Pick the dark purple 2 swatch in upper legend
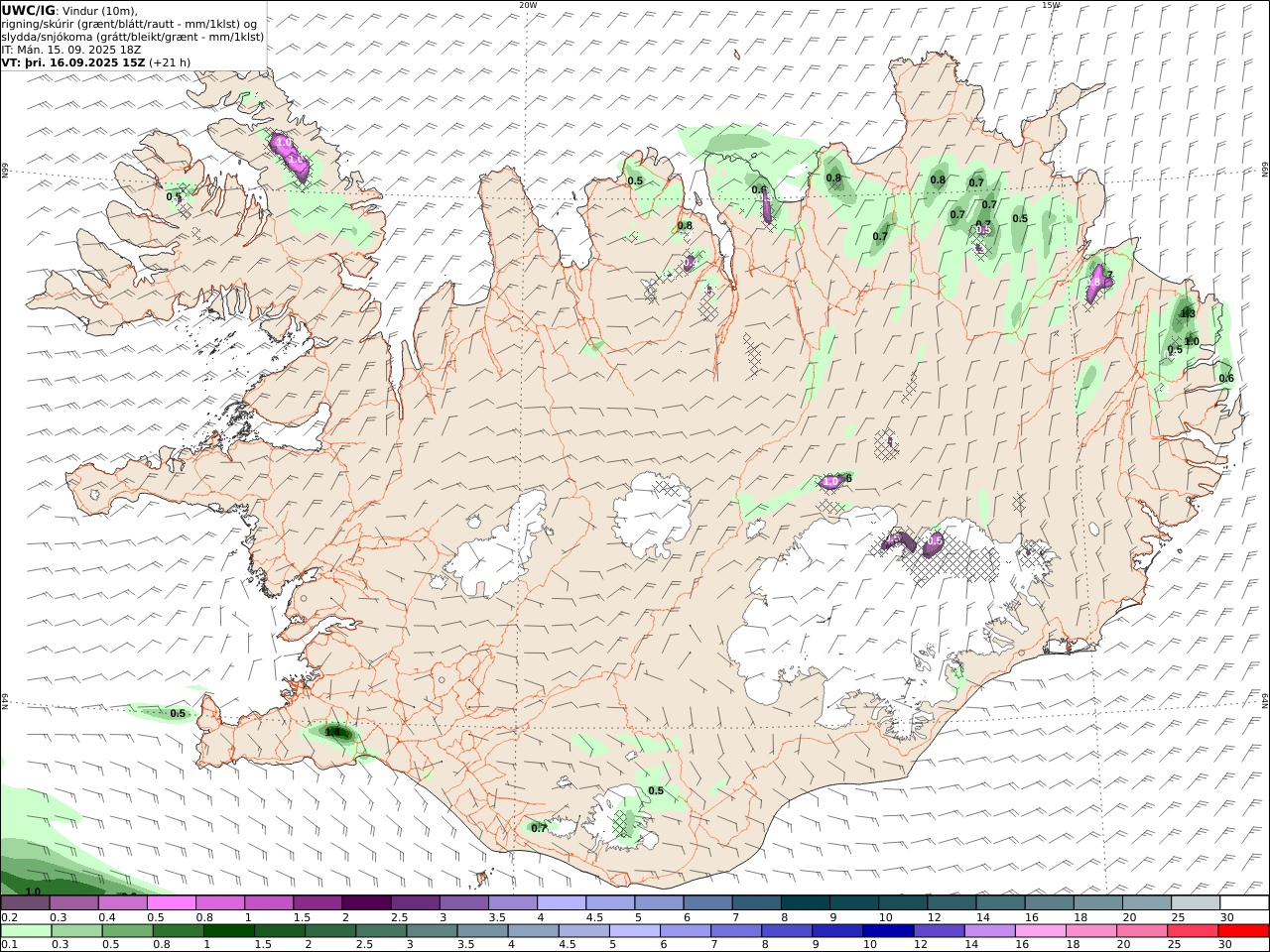 coord(365,903)
